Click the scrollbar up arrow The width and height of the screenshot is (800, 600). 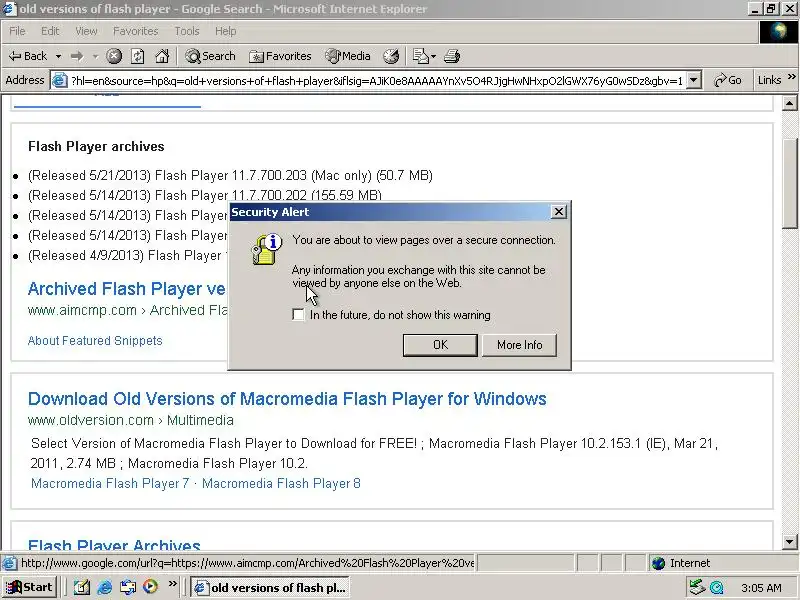coord(789,104)
